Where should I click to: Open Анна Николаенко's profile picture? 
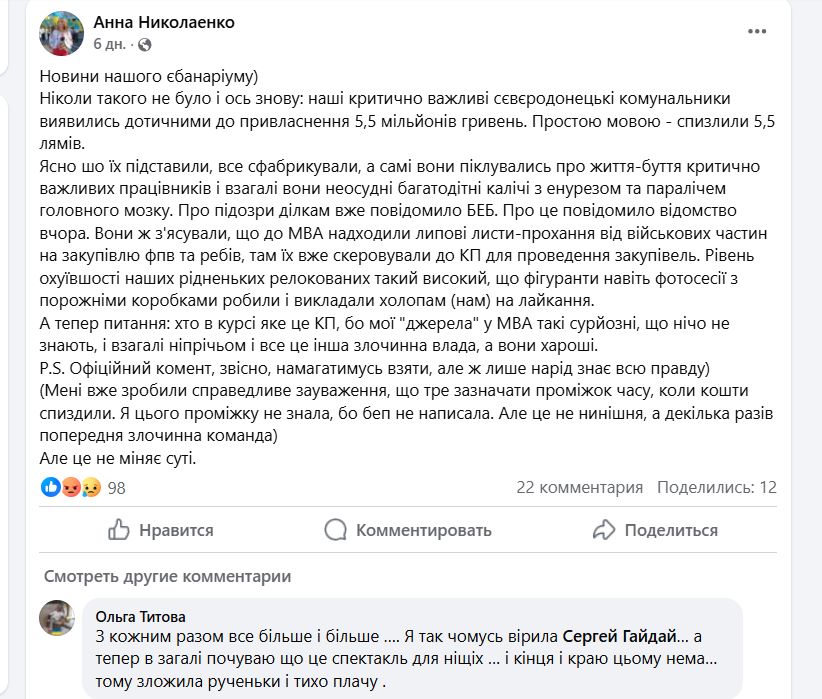pyautogui.click(x=61, y=33)
